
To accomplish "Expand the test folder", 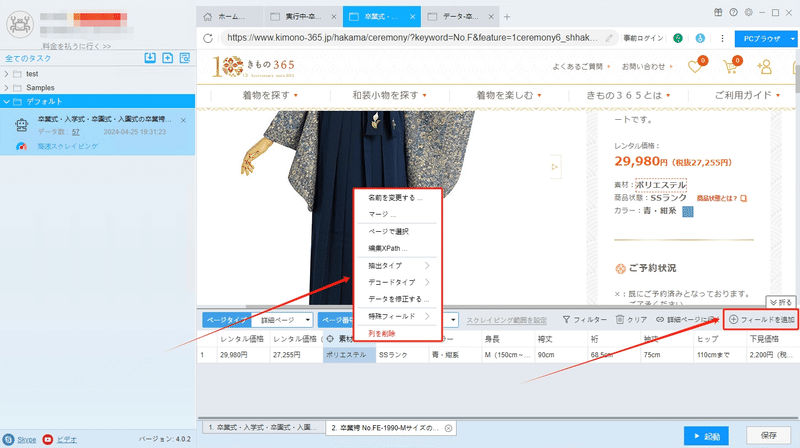I will (6, 74).
